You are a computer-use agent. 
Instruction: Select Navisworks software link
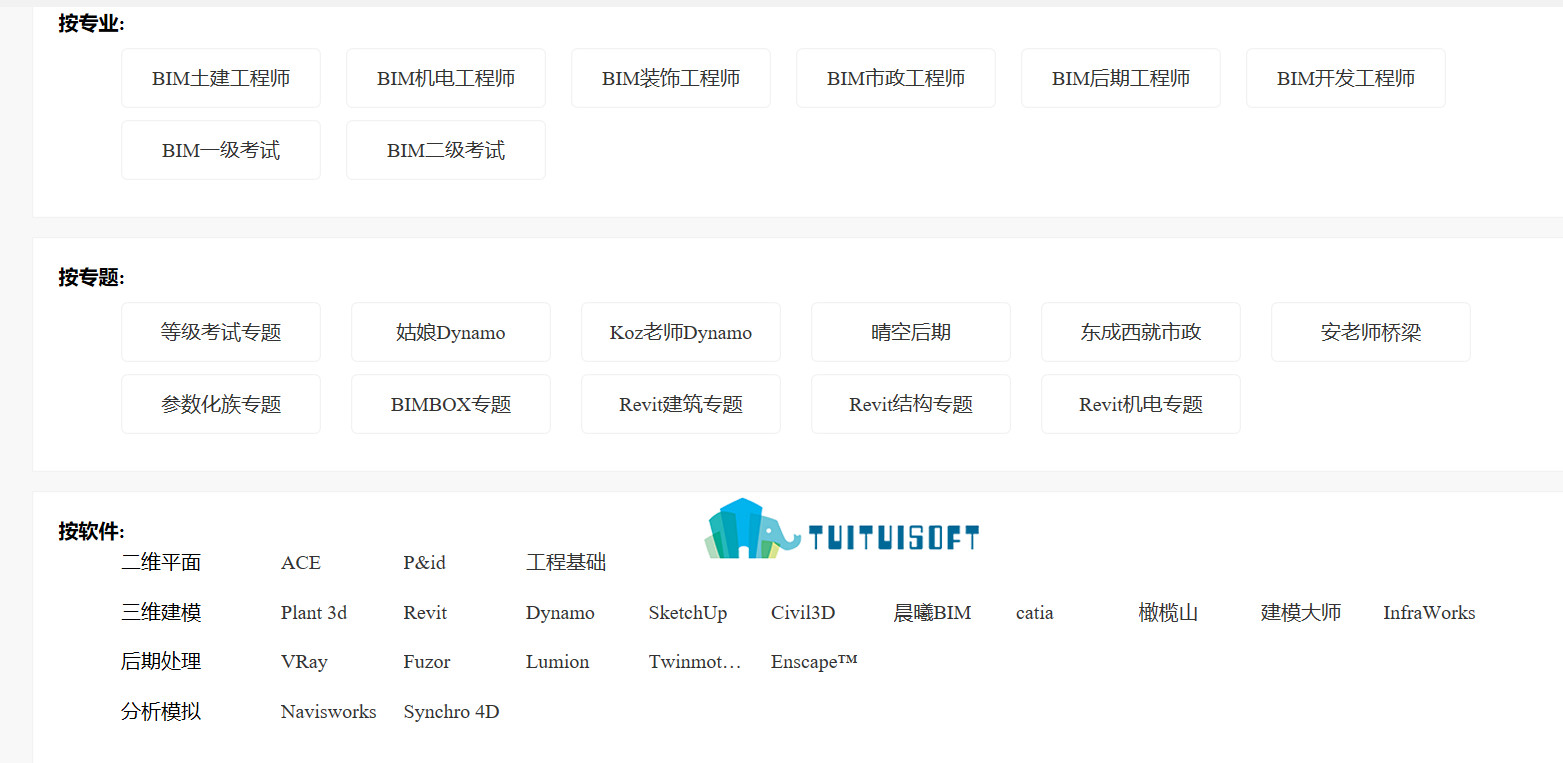coord(329,712)
